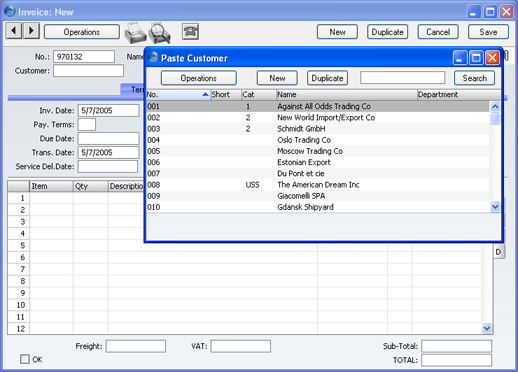518x372 pixels.
Task: Select customer Moscow Trading Co
Action: (x=318, y=151)
